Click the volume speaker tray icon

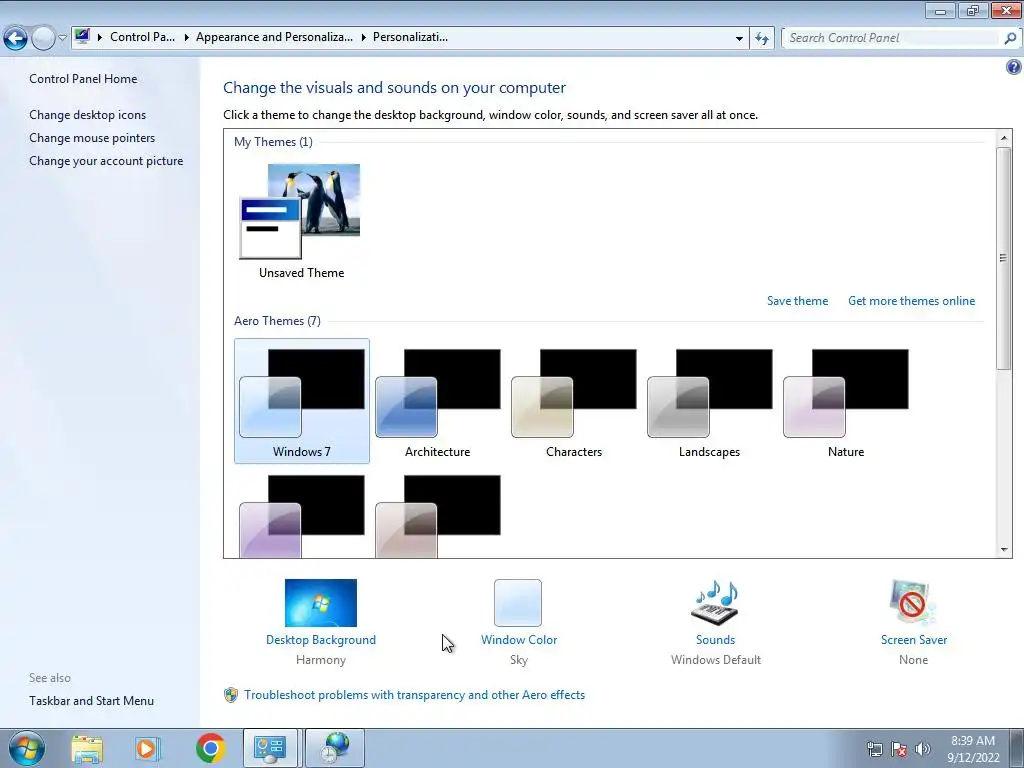(923, 749)
